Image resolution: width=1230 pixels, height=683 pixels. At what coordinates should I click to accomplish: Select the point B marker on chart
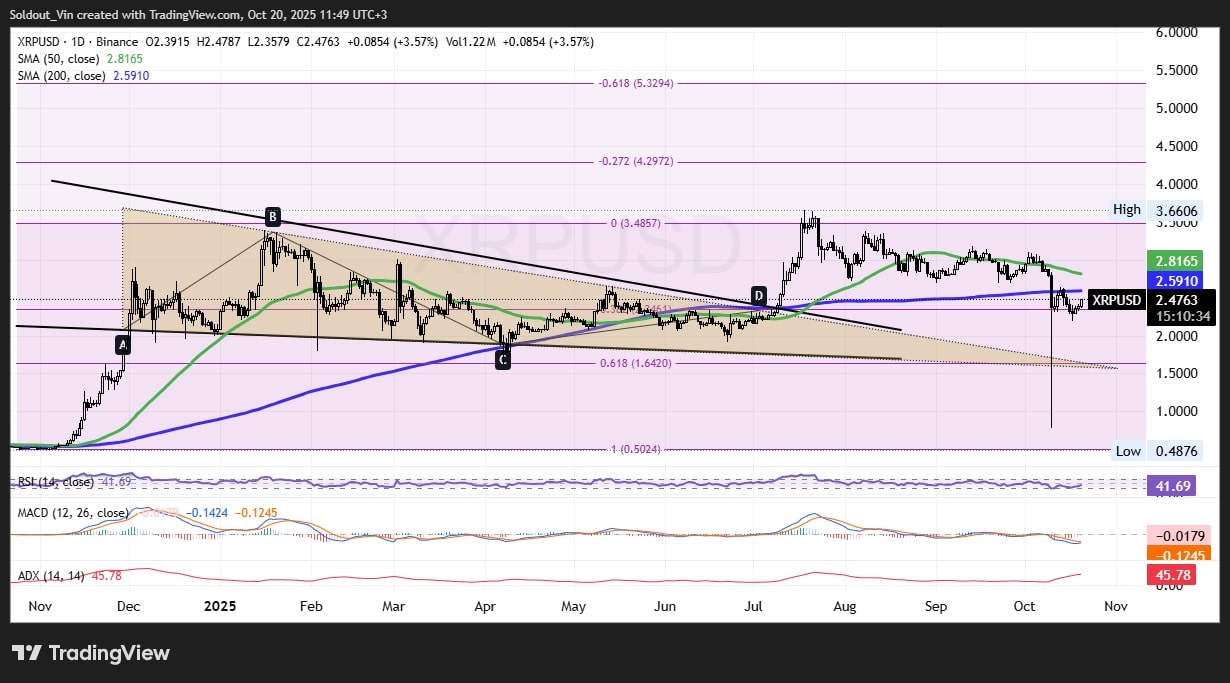click(272, 216)
